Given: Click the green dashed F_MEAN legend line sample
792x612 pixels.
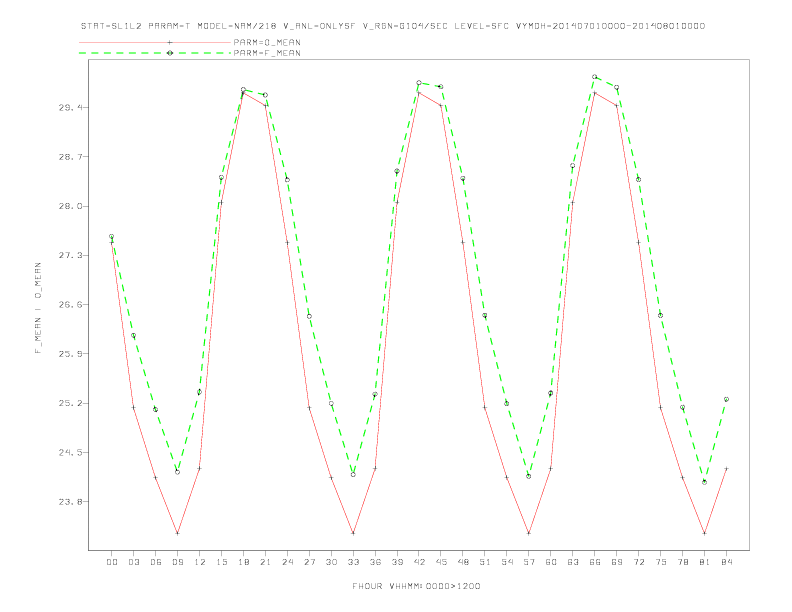Looking at the screenshot, I should [155, 53].
